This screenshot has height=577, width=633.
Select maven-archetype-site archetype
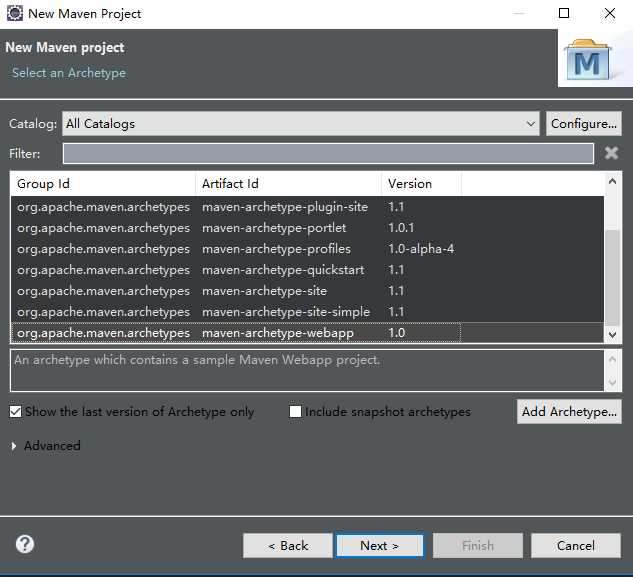point(307,291)
